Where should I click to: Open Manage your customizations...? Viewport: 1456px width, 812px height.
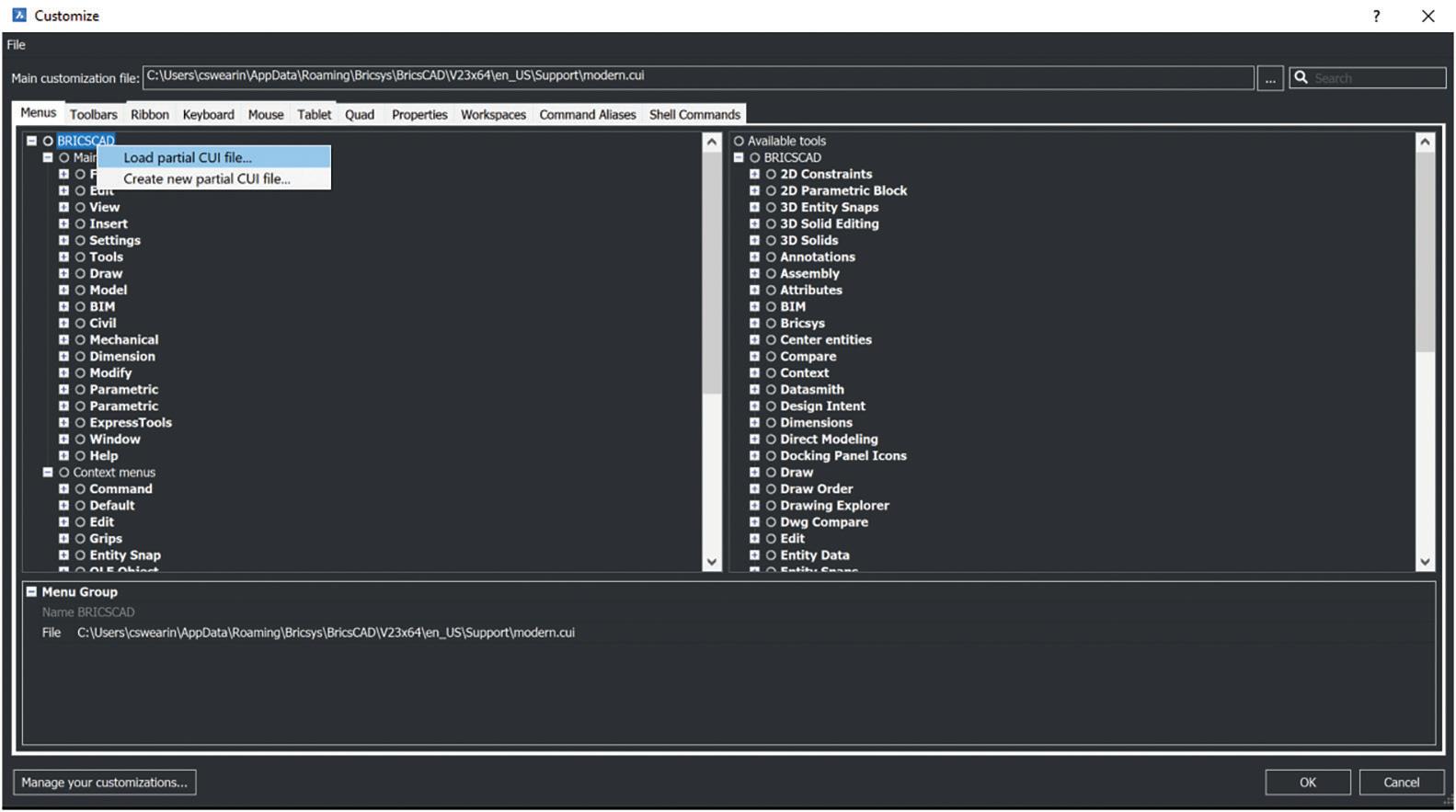(104, 783)
